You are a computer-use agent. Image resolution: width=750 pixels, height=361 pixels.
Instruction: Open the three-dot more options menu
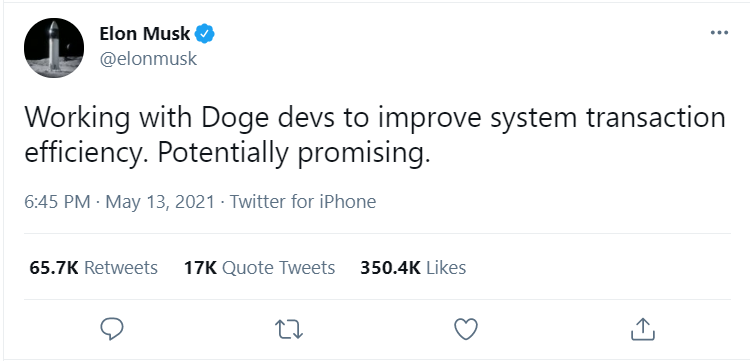pos(719,33)
